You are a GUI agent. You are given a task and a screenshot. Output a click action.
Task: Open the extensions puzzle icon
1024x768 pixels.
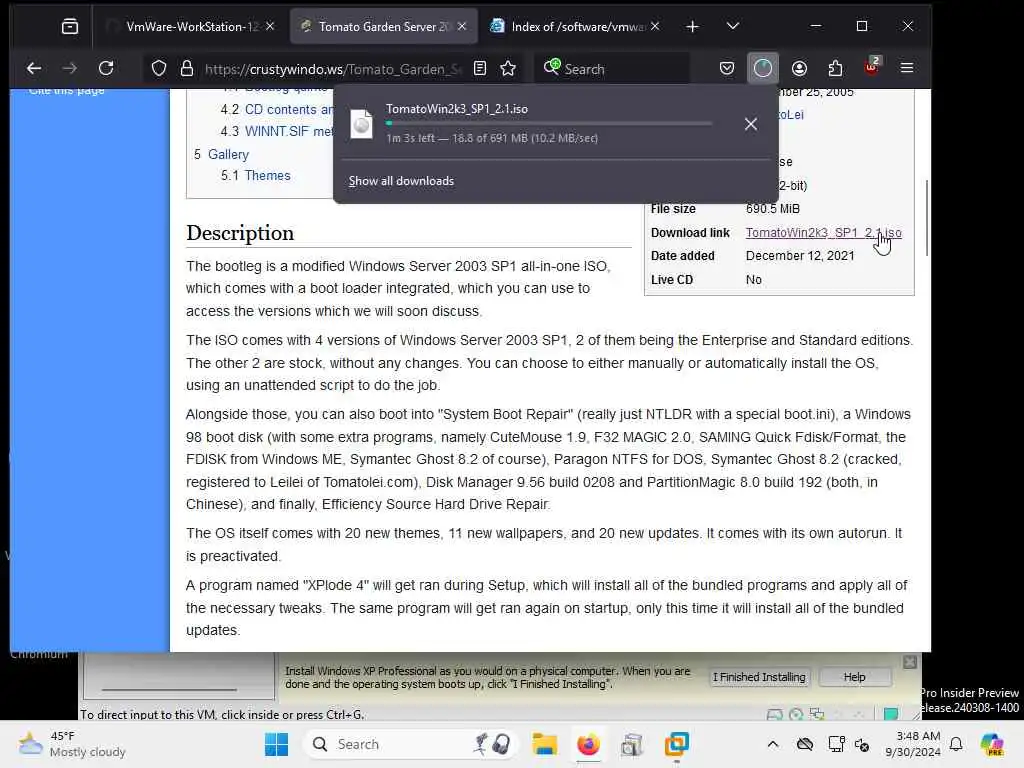click(835, 69)
